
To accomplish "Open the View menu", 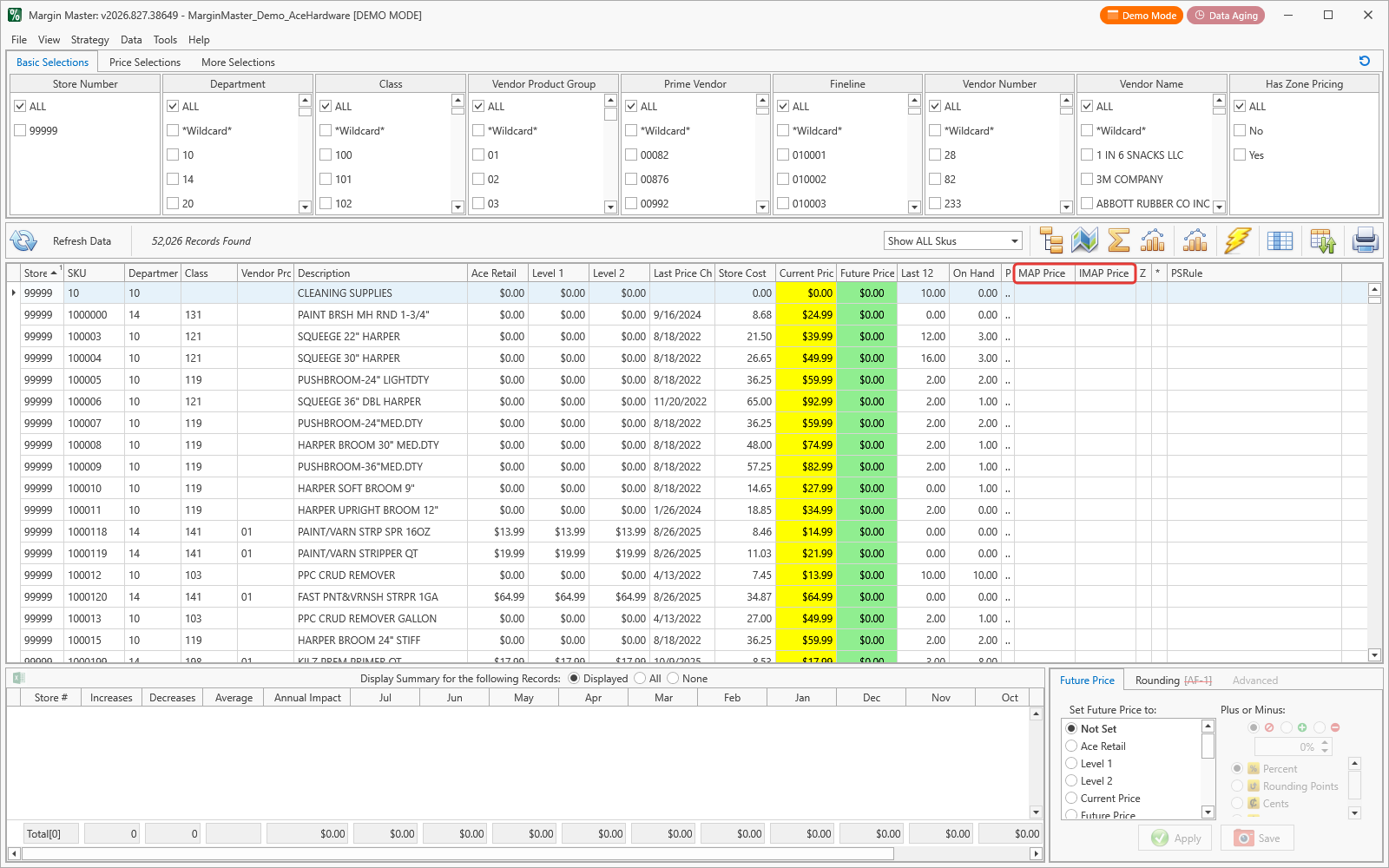I will tap(49, 40).
